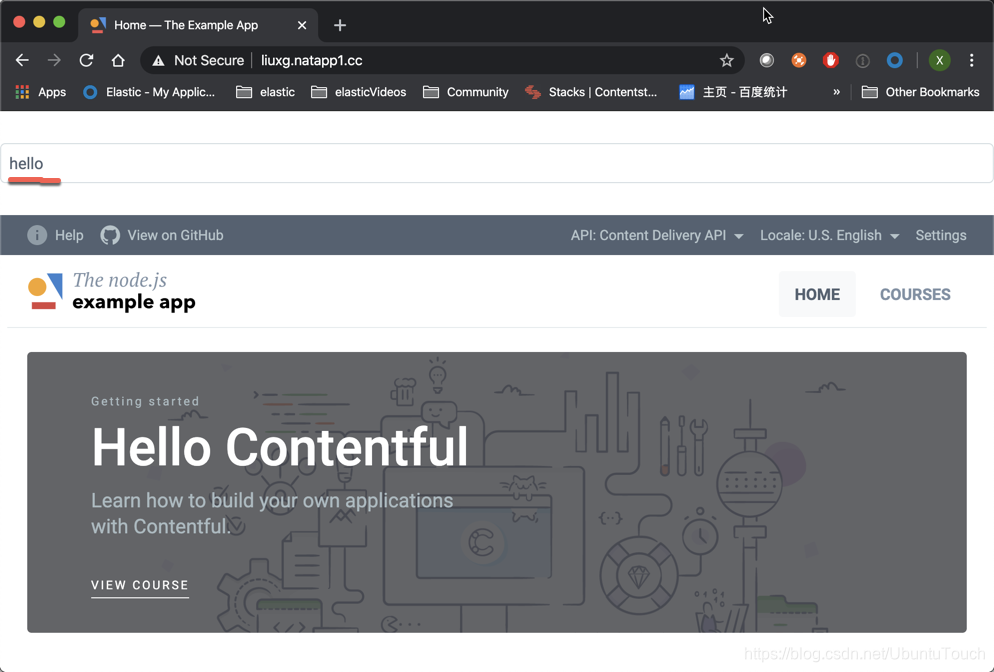The height and width of the screenshot is (672, 994).
Task: Open the Chrome three-dot menu
Action: point(971,60)
